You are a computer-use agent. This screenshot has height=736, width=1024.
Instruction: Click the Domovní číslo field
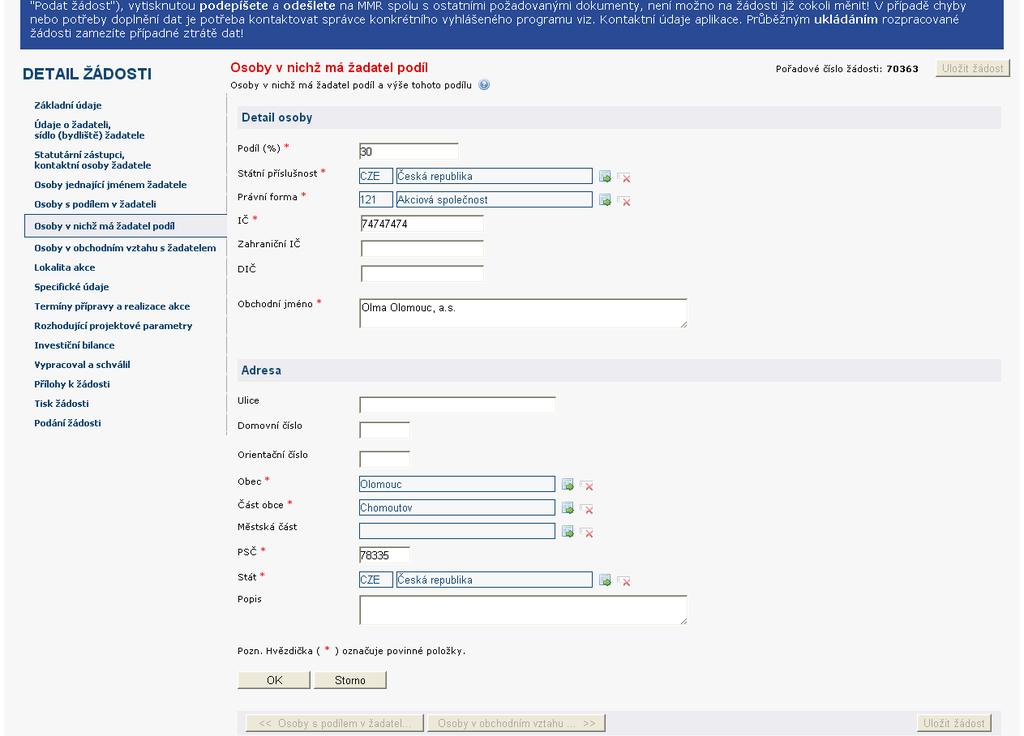(385, 430)
